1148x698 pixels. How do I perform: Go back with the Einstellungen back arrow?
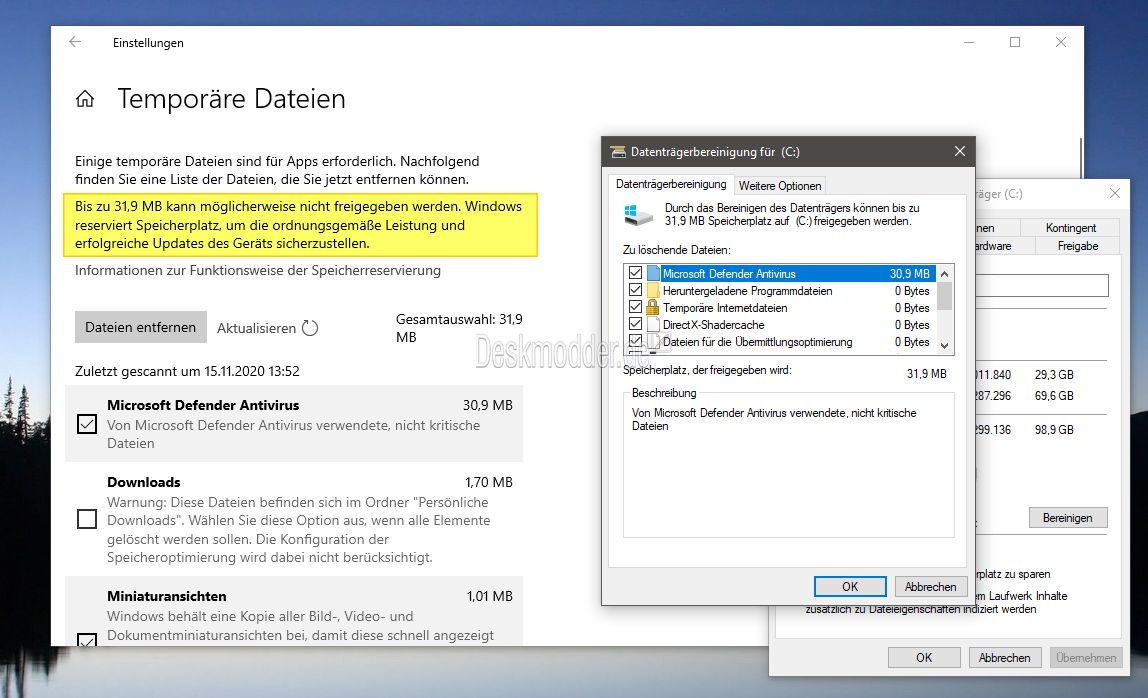75,42
